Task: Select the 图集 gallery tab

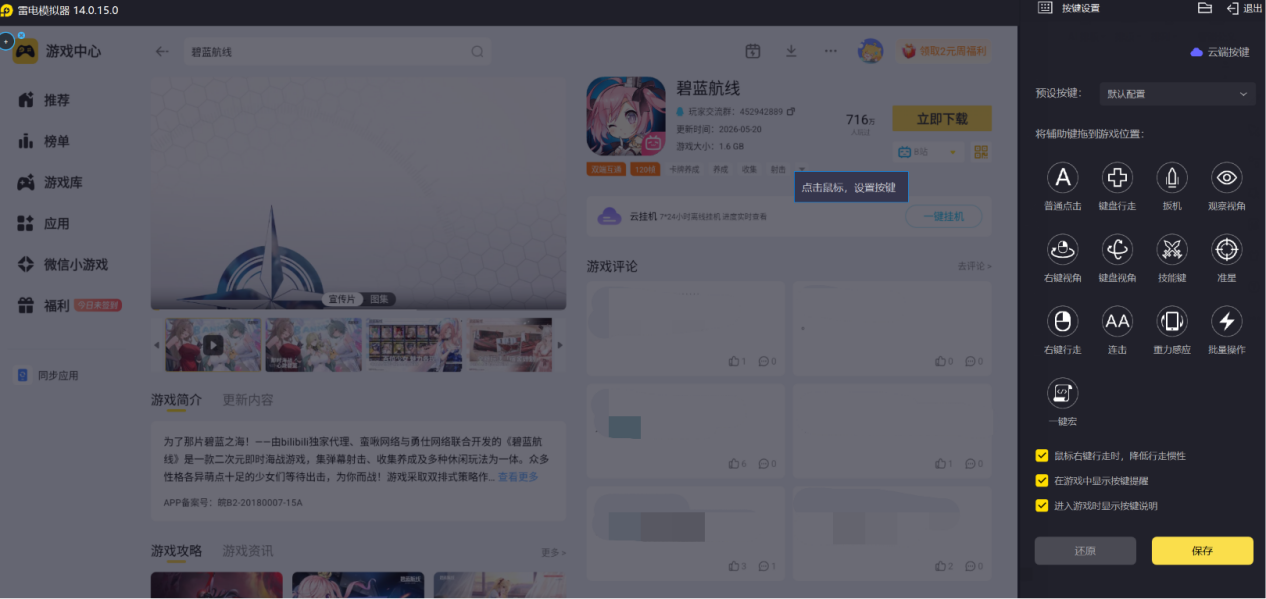Action: click(x=379, y=299)
